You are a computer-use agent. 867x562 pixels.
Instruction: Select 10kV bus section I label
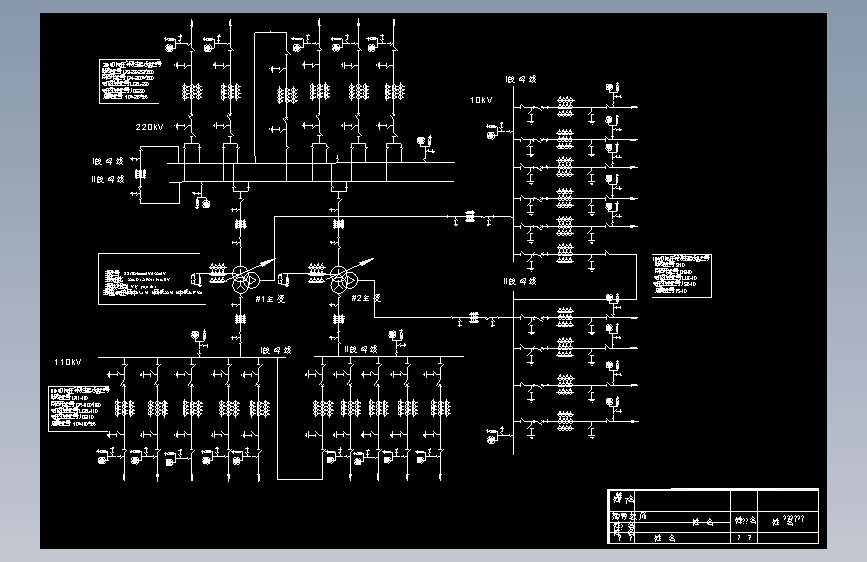(x=520, y=80)
